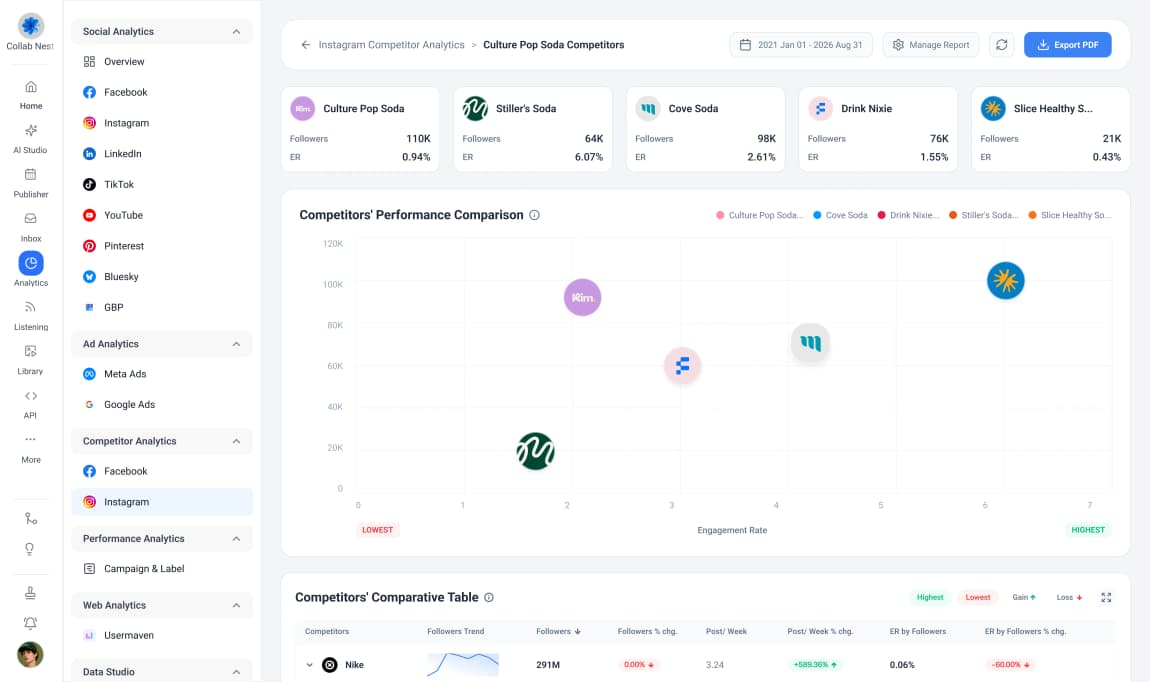Click the Drink Nixie chart bubble
The width and height of the screenshot is (1150, 682).
(682, 365)
